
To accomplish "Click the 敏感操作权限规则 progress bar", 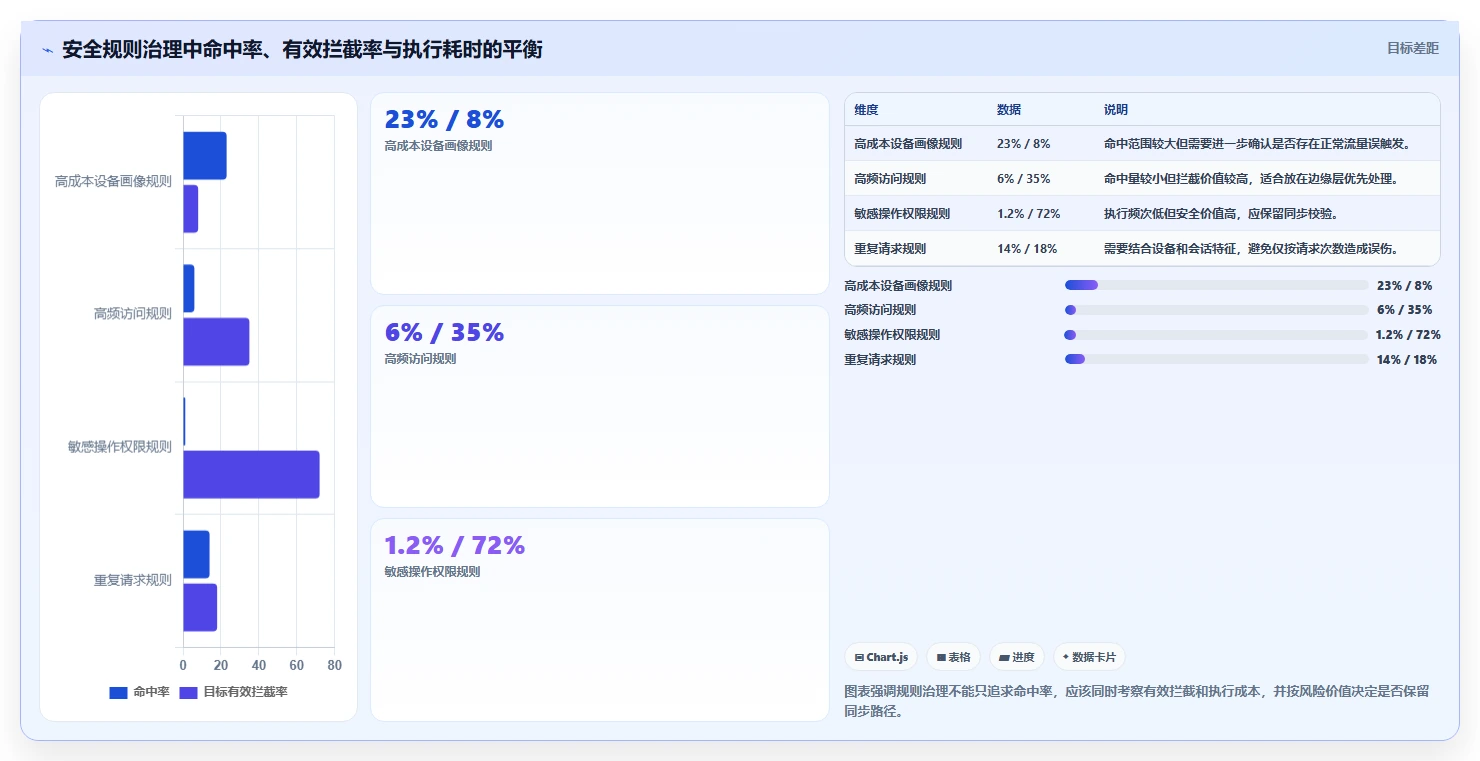I will (x=1216, y=335).
